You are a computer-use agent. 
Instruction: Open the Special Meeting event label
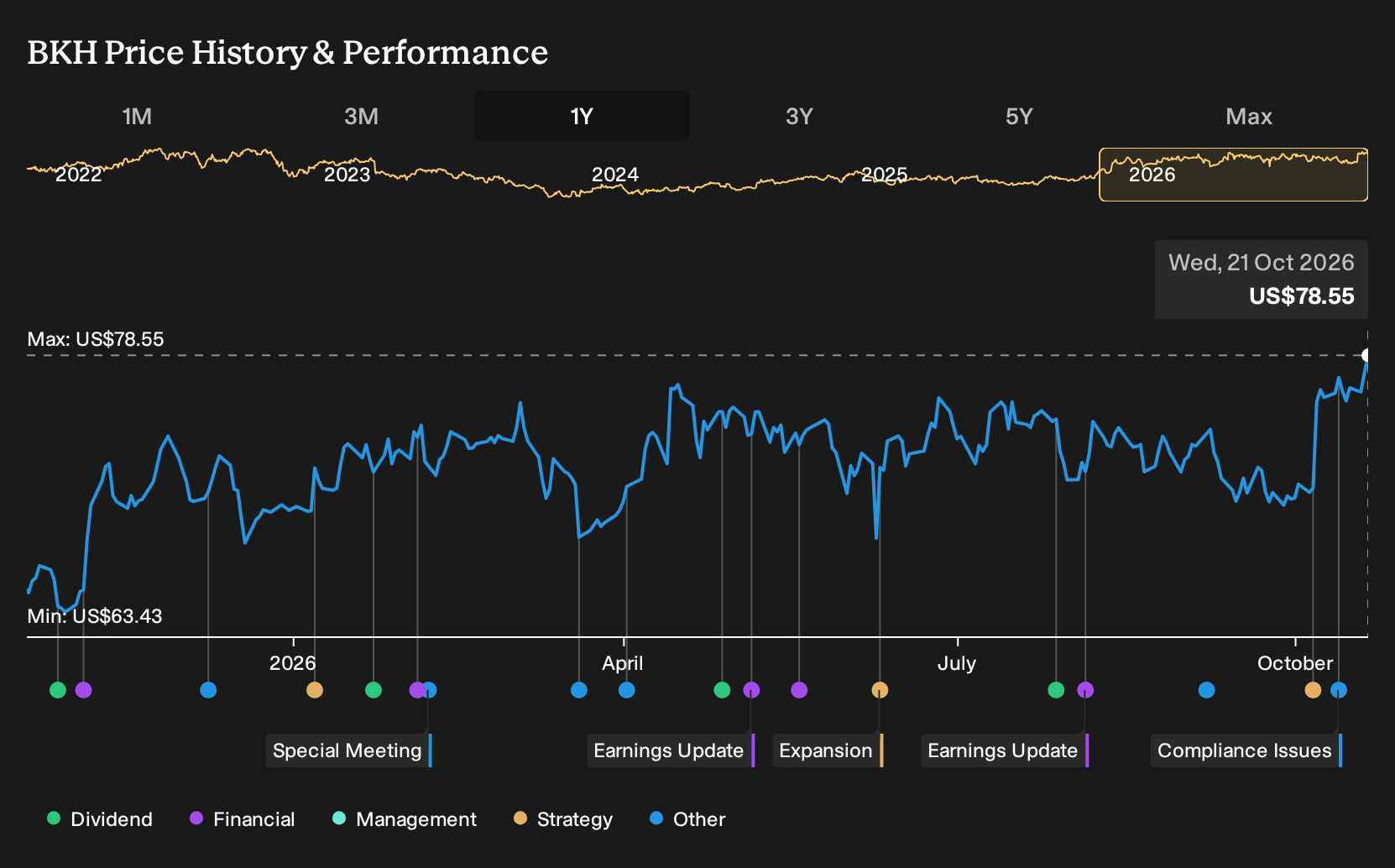(x=349, y=750)
